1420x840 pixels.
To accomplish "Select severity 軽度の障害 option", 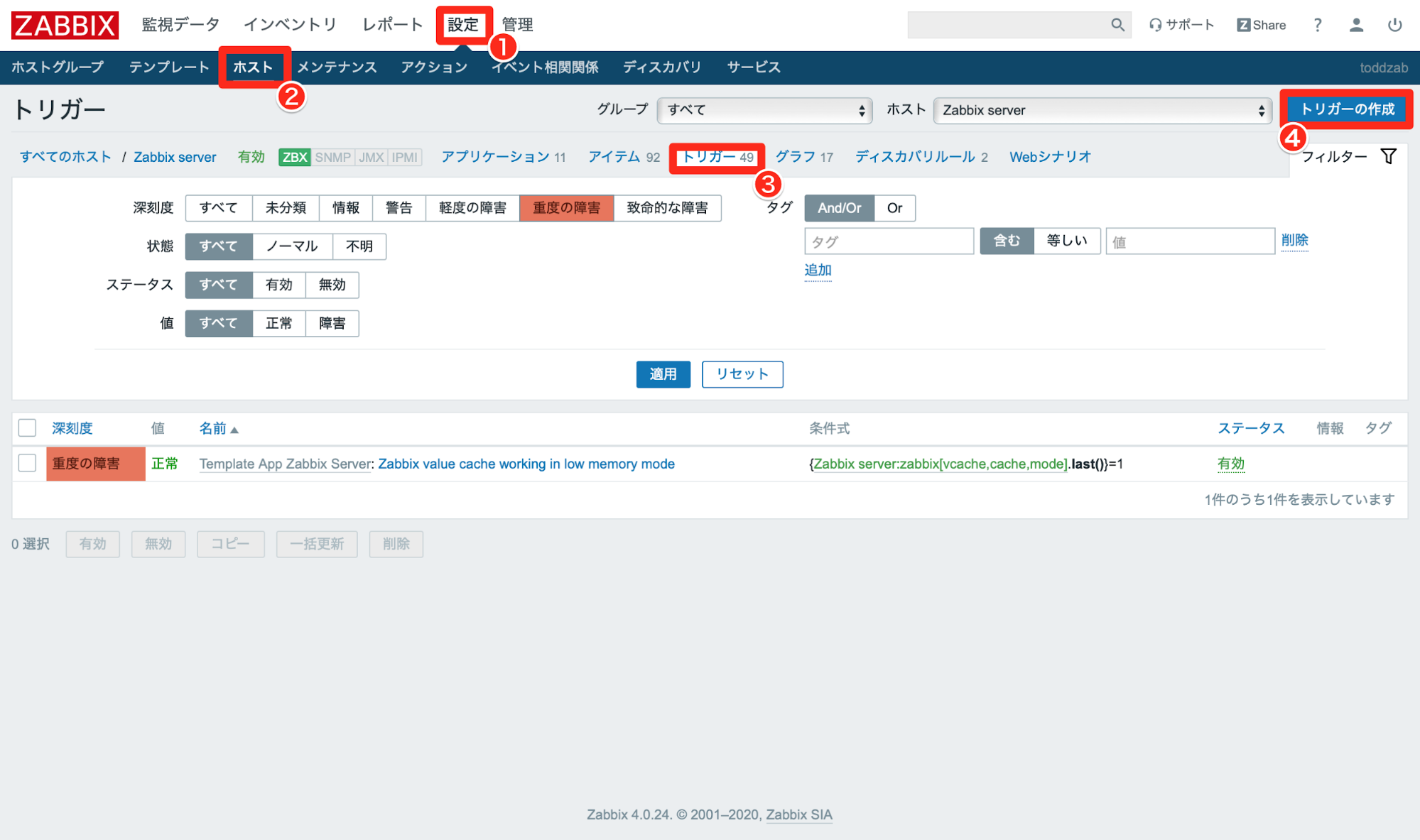I will (x=472, y=208).
